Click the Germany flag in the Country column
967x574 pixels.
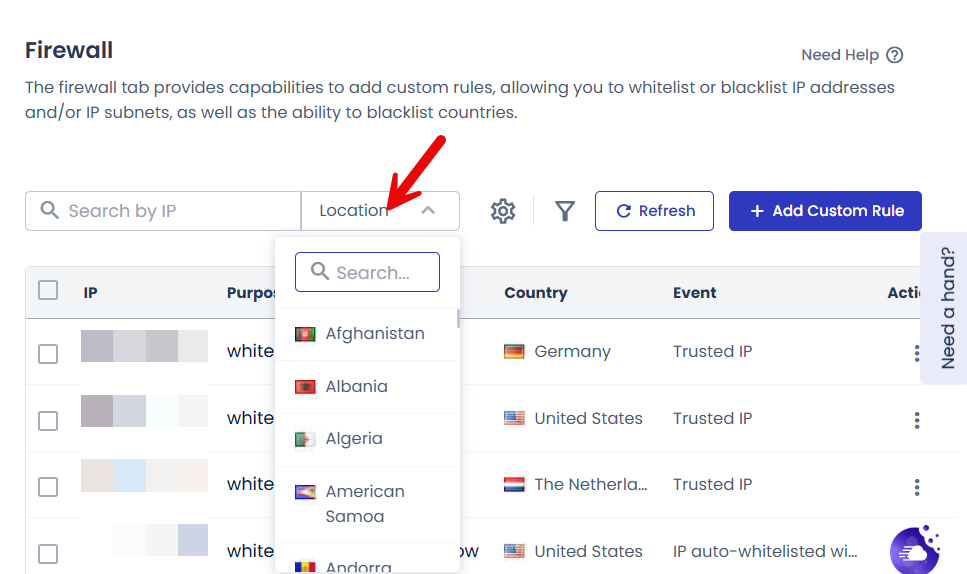(x=514, y=351)
